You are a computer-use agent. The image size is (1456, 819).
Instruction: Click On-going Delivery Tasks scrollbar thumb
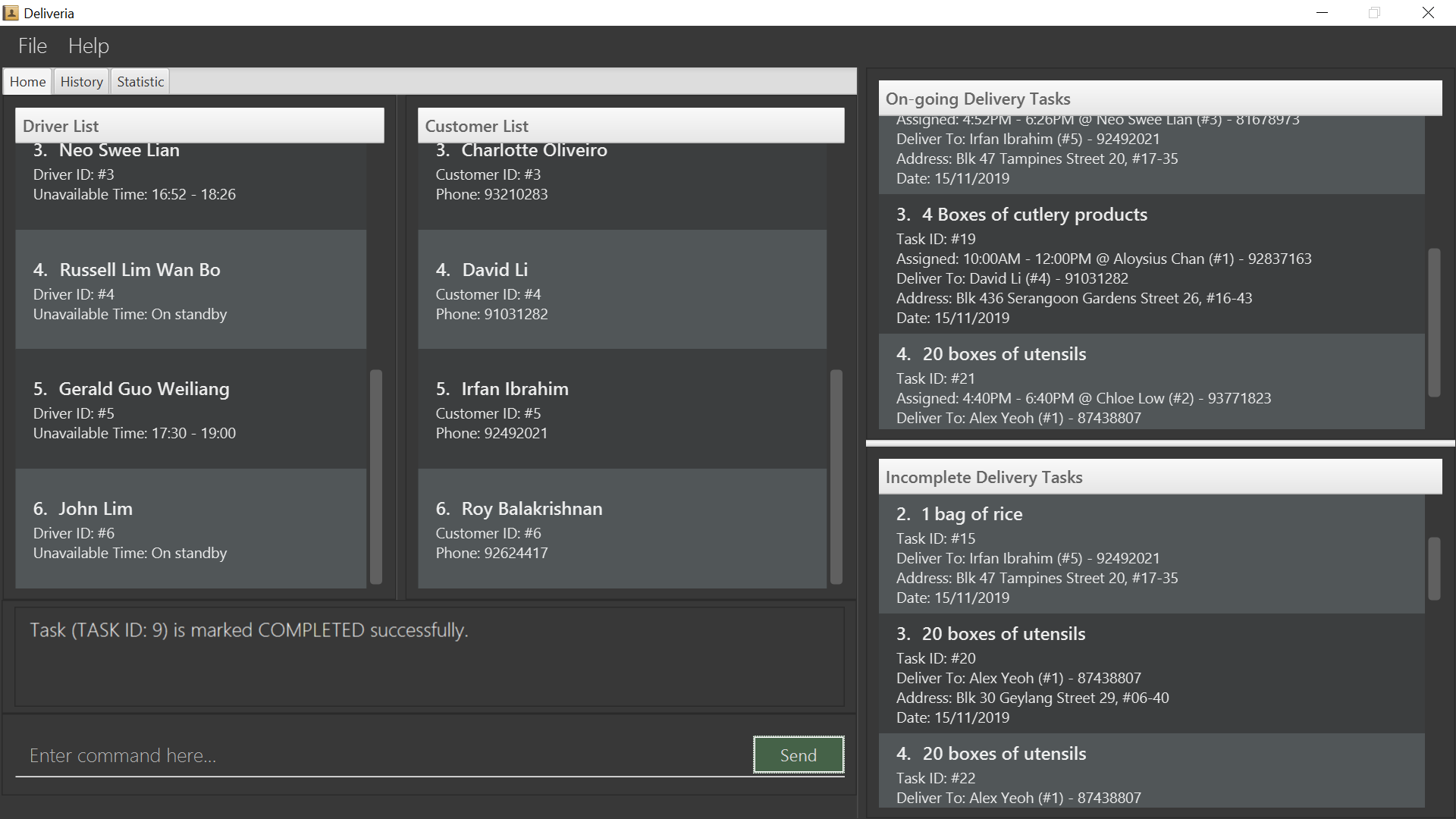[x=1433, y=322]
